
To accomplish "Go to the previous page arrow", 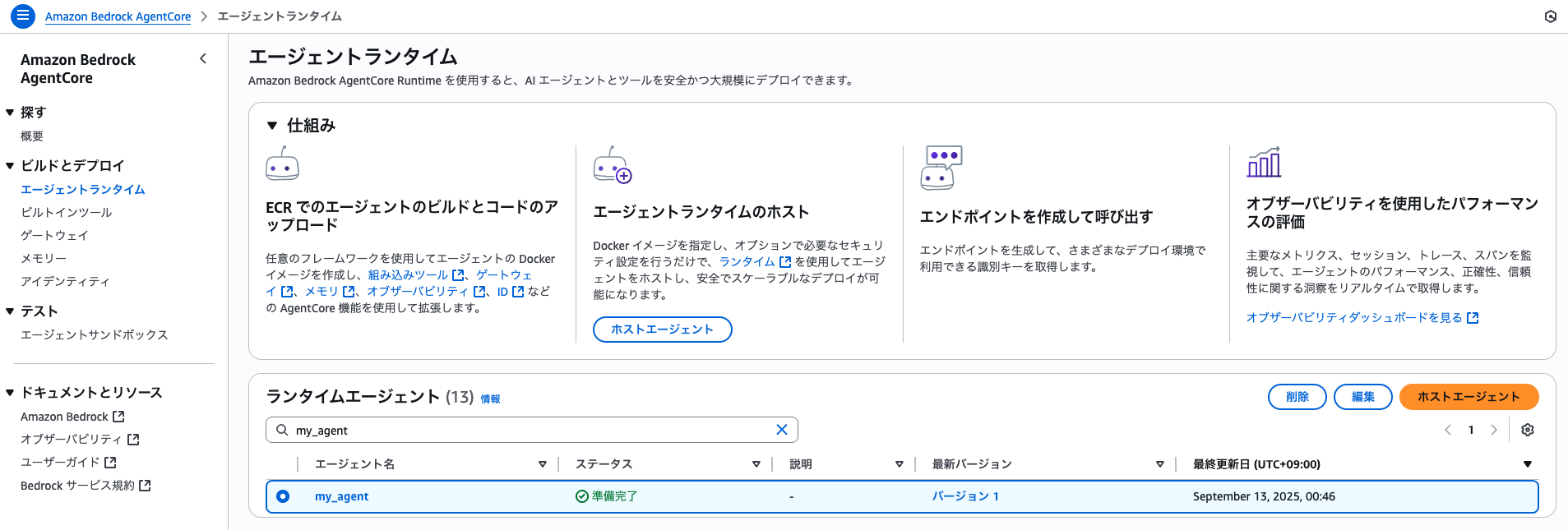I will tap(1448, 430).
